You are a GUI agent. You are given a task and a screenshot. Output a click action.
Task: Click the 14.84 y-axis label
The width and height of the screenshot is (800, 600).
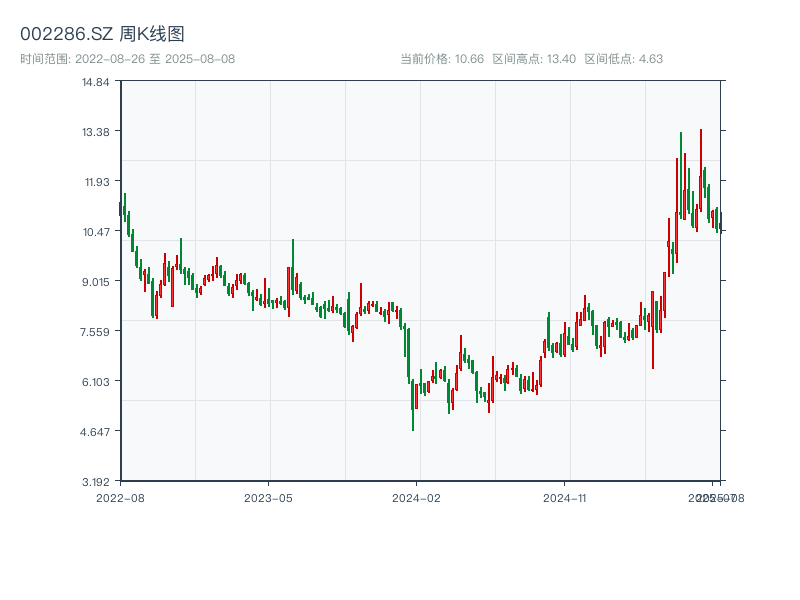96,82
